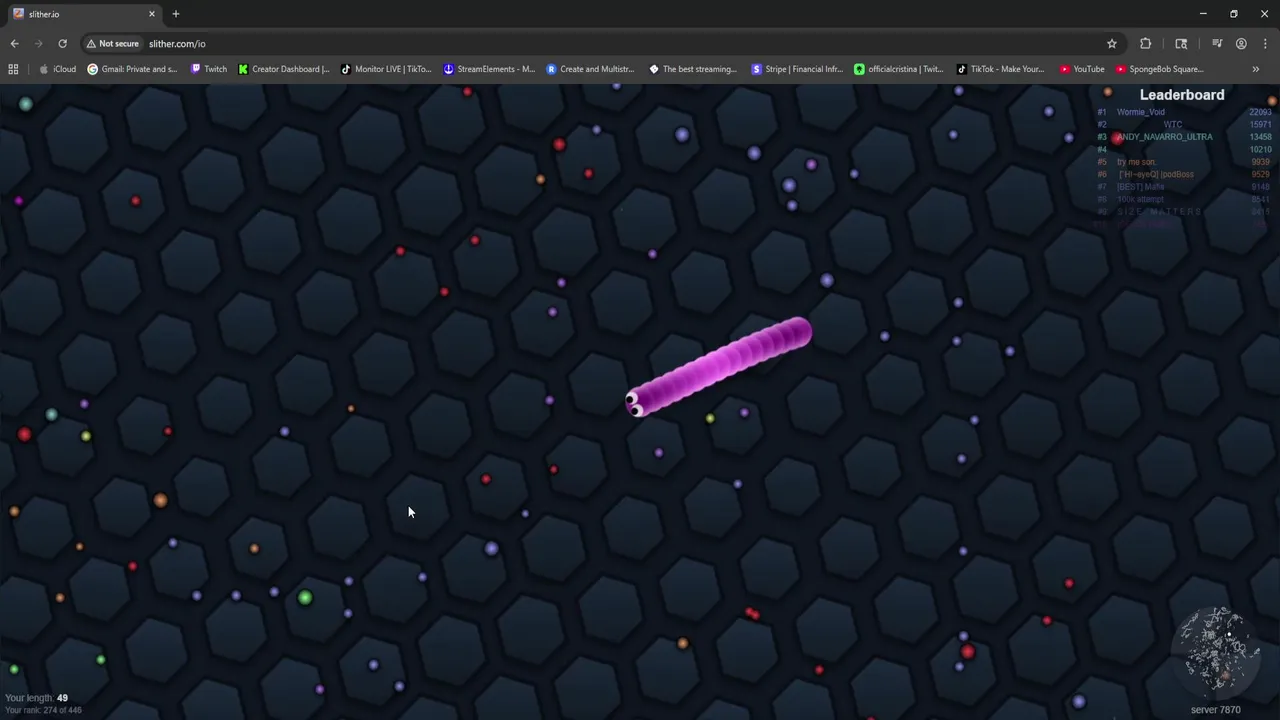
Task: Open the Creator Dashboard bookmark
Action: point(284,69)
